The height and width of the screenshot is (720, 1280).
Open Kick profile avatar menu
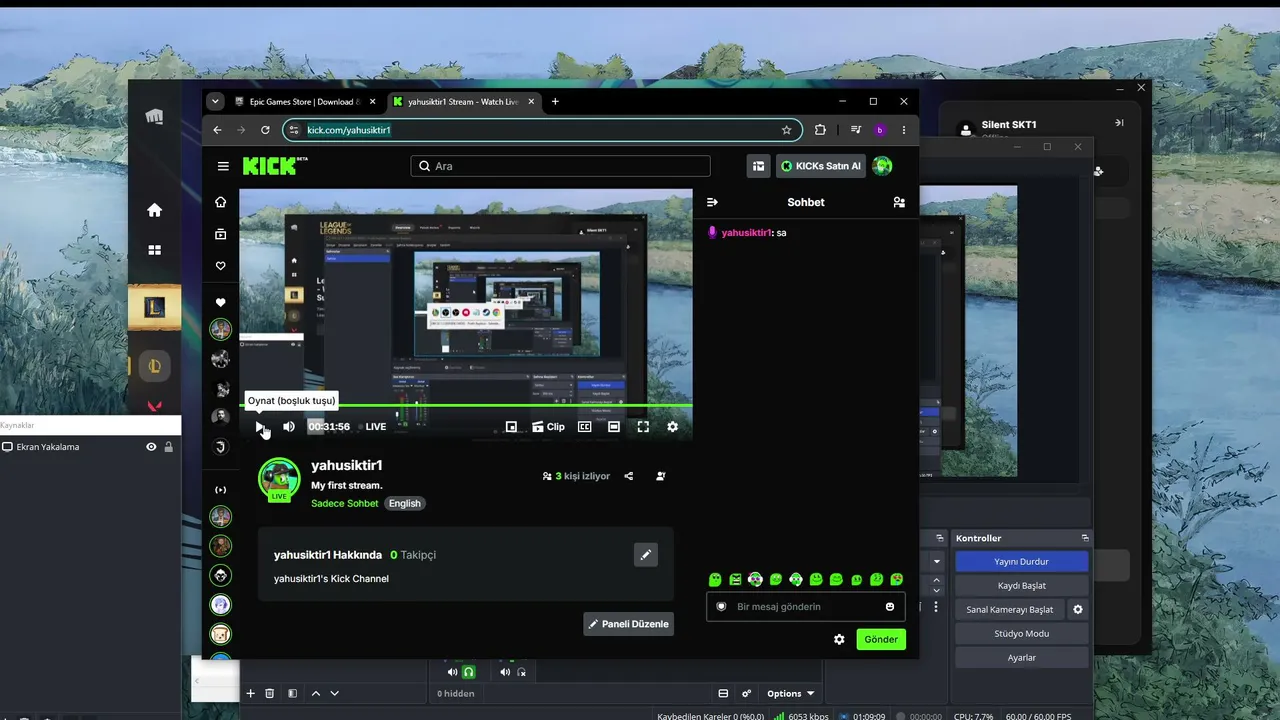tap(882, 166)
